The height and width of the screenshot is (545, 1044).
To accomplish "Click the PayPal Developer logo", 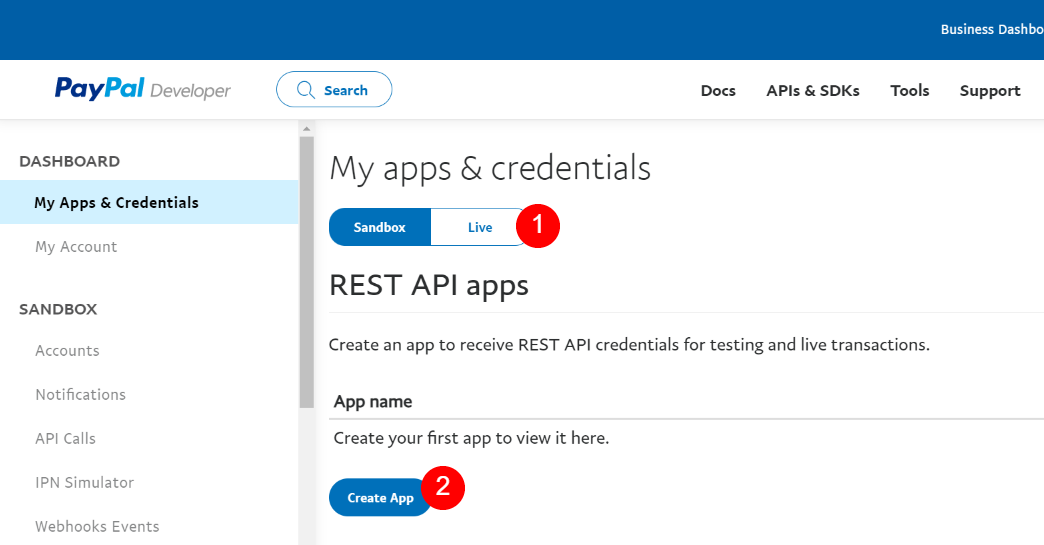I will point(142,89).
